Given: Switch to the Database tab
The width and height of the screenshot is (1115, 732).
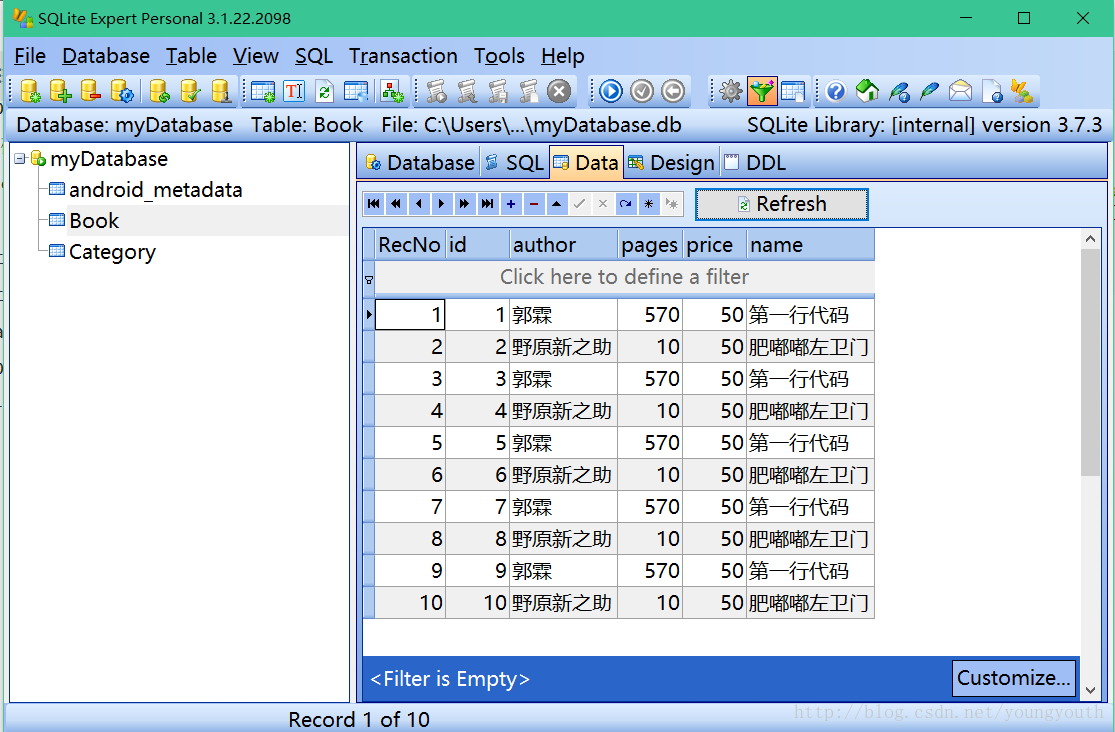Looking at the screenshot, I should (x=420, y=163).
